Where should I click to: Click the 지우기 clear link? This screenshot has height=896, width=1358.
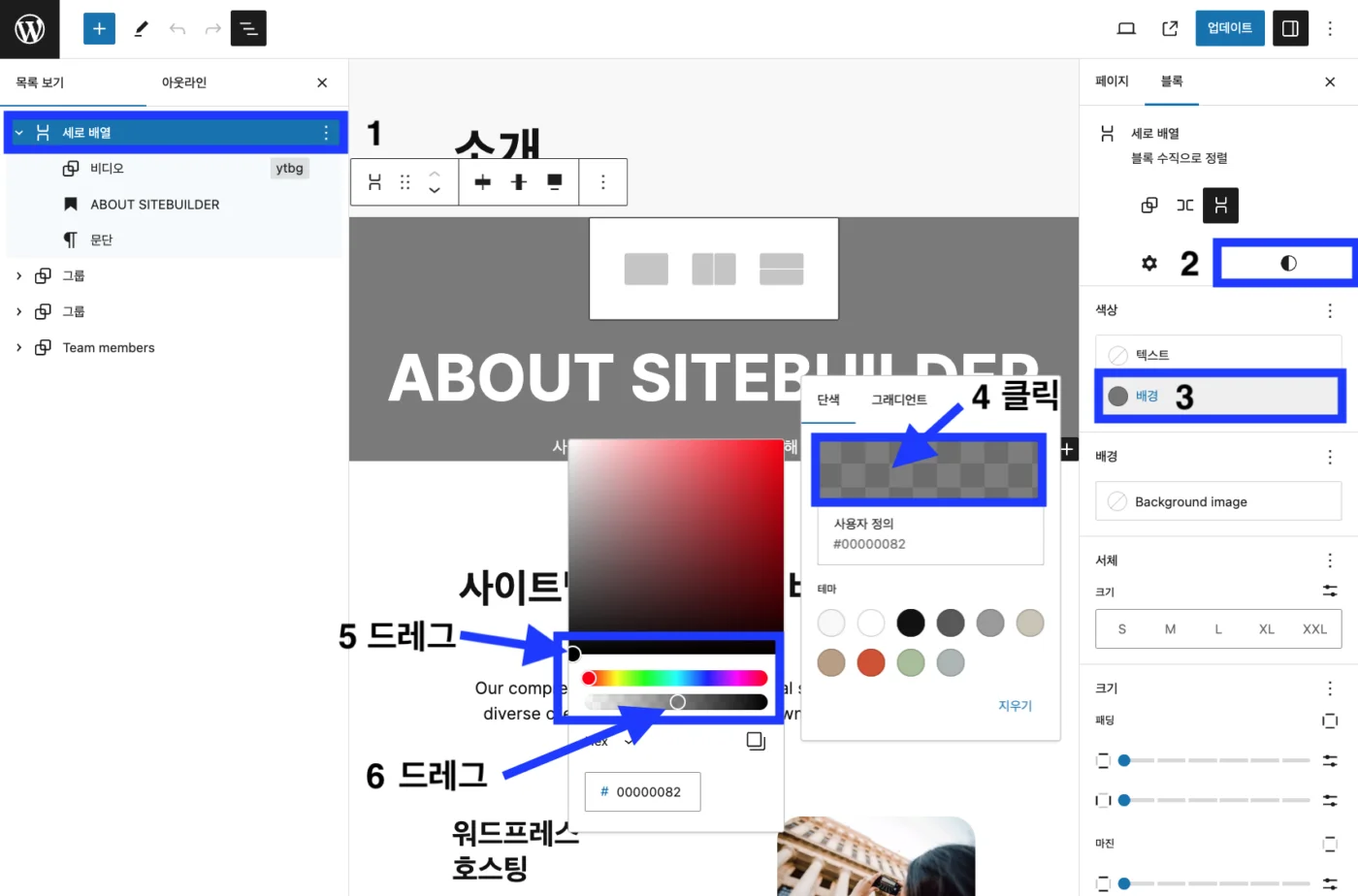point(1015,706)
